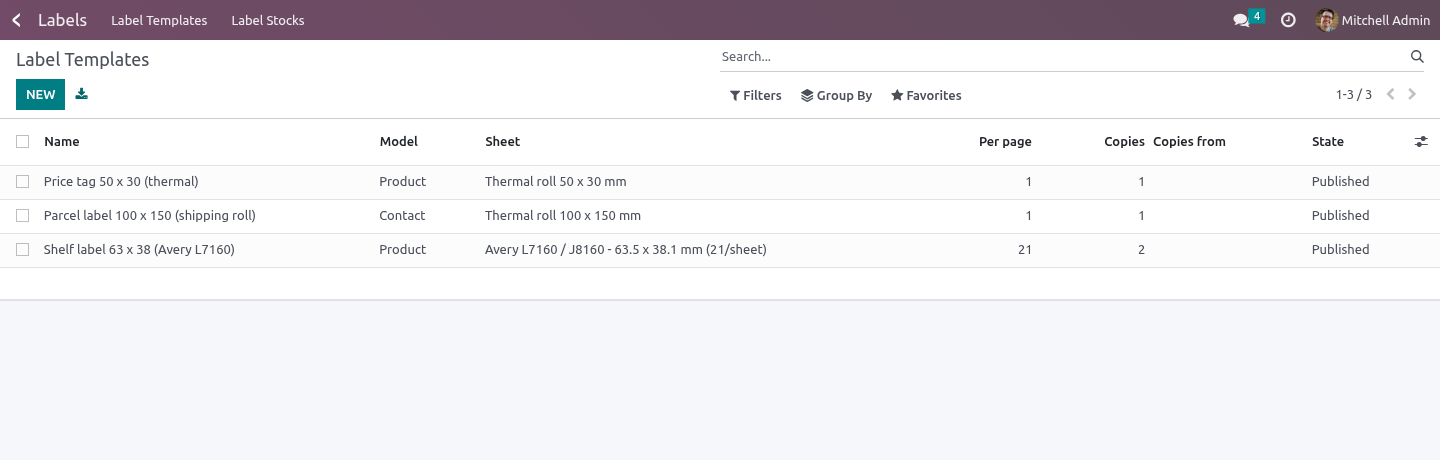Click 'Thermal roll 50 x 30 mm' cell

[556, 182]
